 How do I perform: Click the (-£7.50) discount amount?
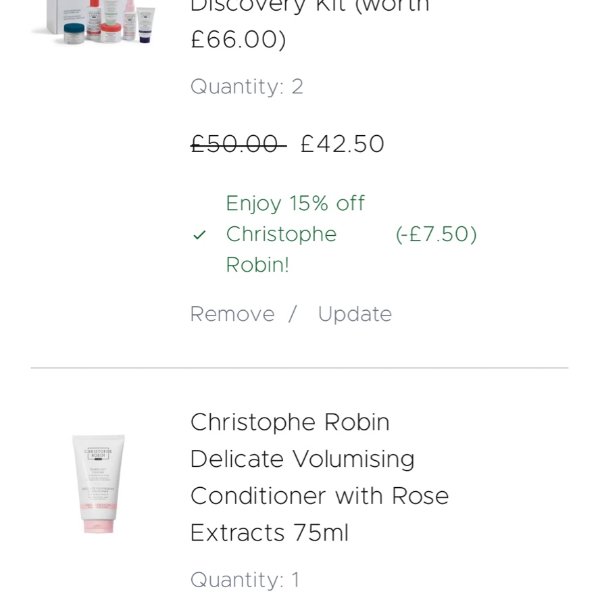click(436, 234)
